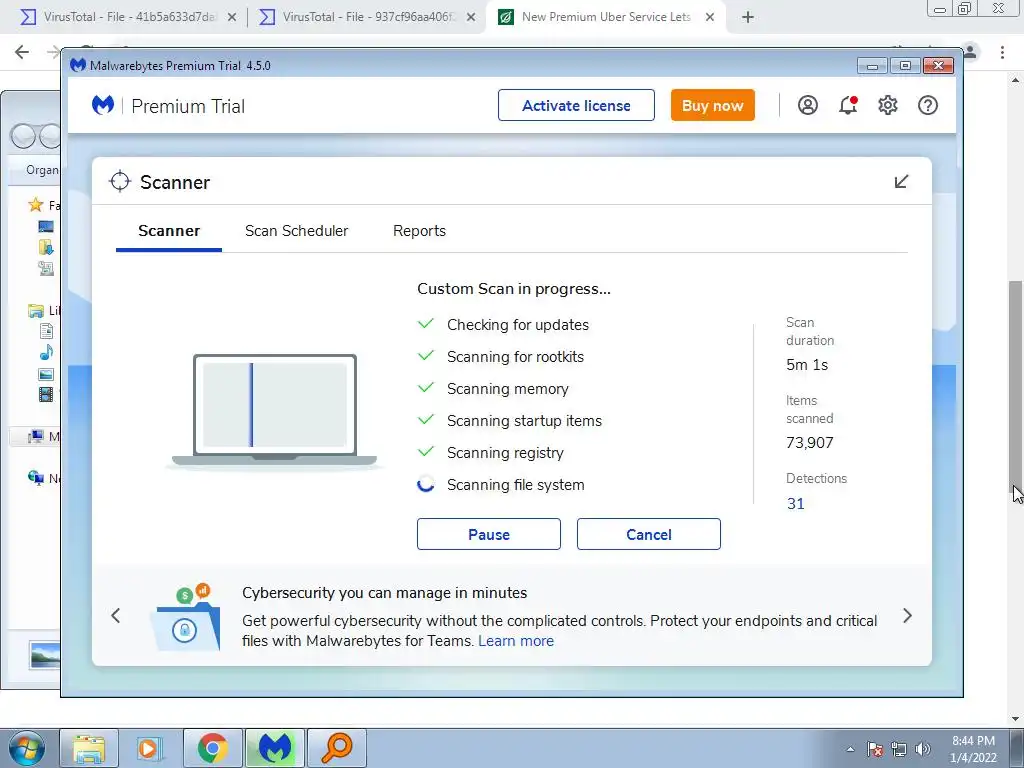This screenshot has width=1024, height=768.
Task: Open the magnifier search app in the taskbar
Action: [x=337, y=748]
